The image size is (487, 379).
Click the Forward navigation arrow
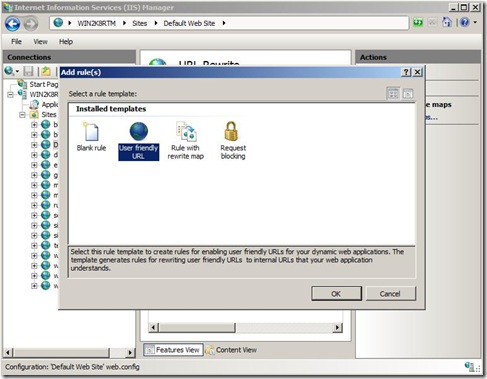[x=31, y=24]
